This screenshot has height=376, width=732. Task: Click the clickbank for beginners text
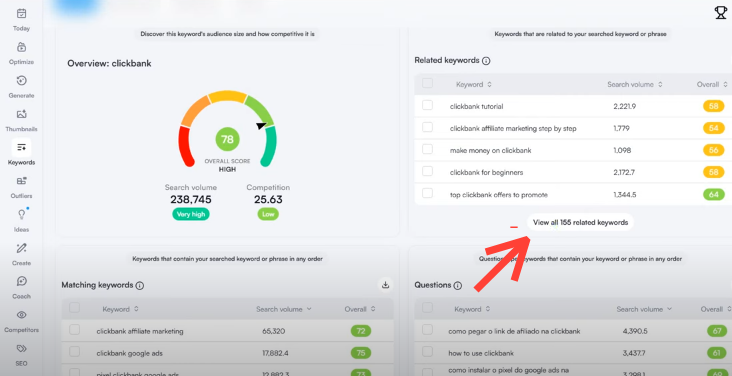point(486,172)
